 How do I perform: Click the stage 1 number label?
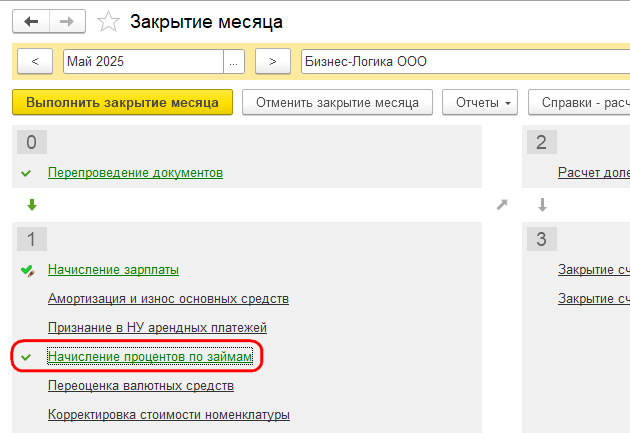(x=32, y=239)
